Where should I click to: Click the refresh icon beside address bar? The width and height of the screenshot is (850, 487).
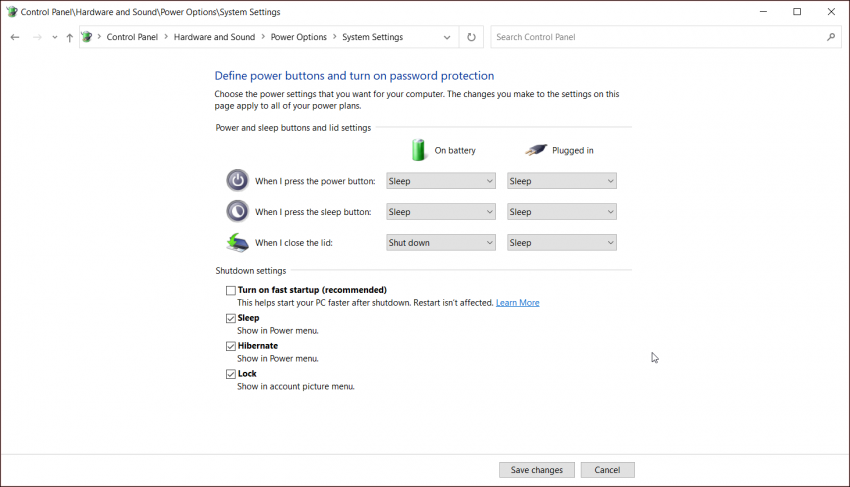click(472, 37)
